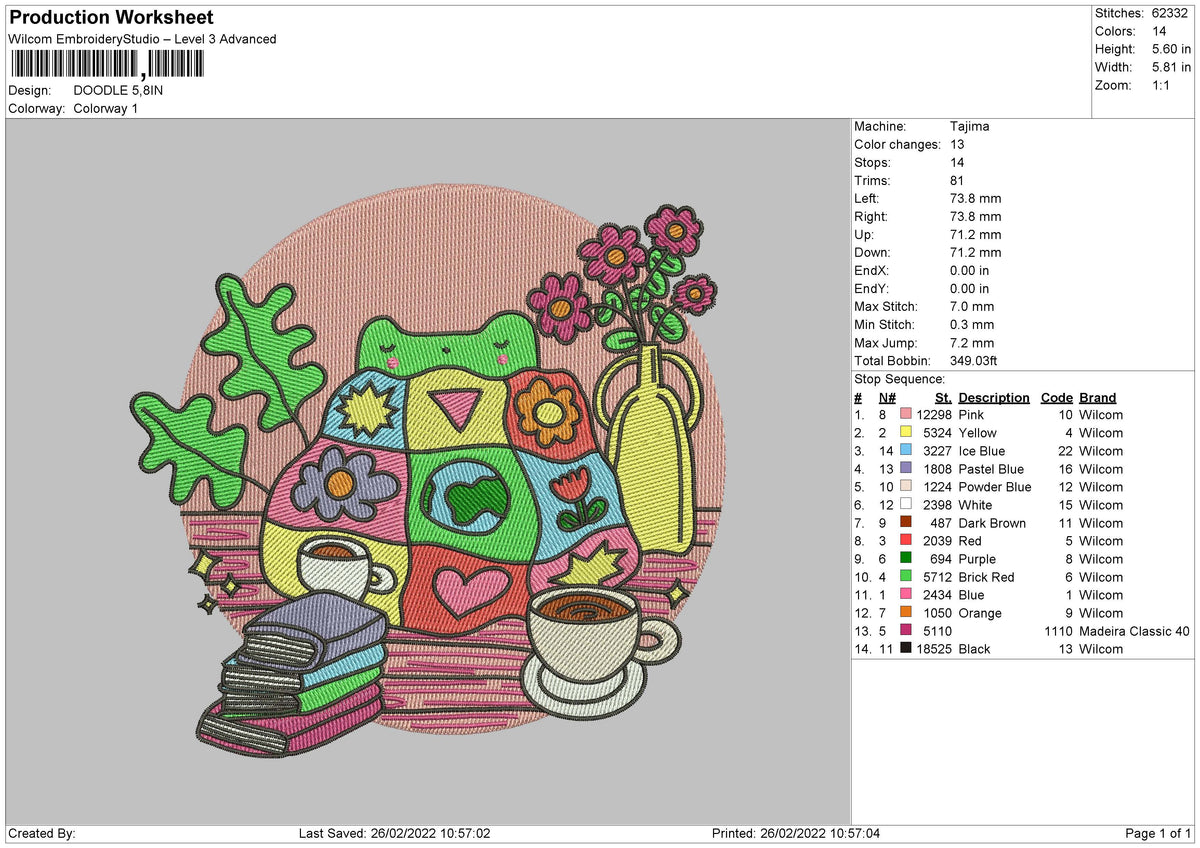Click the Black swatch in stop 14
The image size is (1200, 848).
[906, 649]
